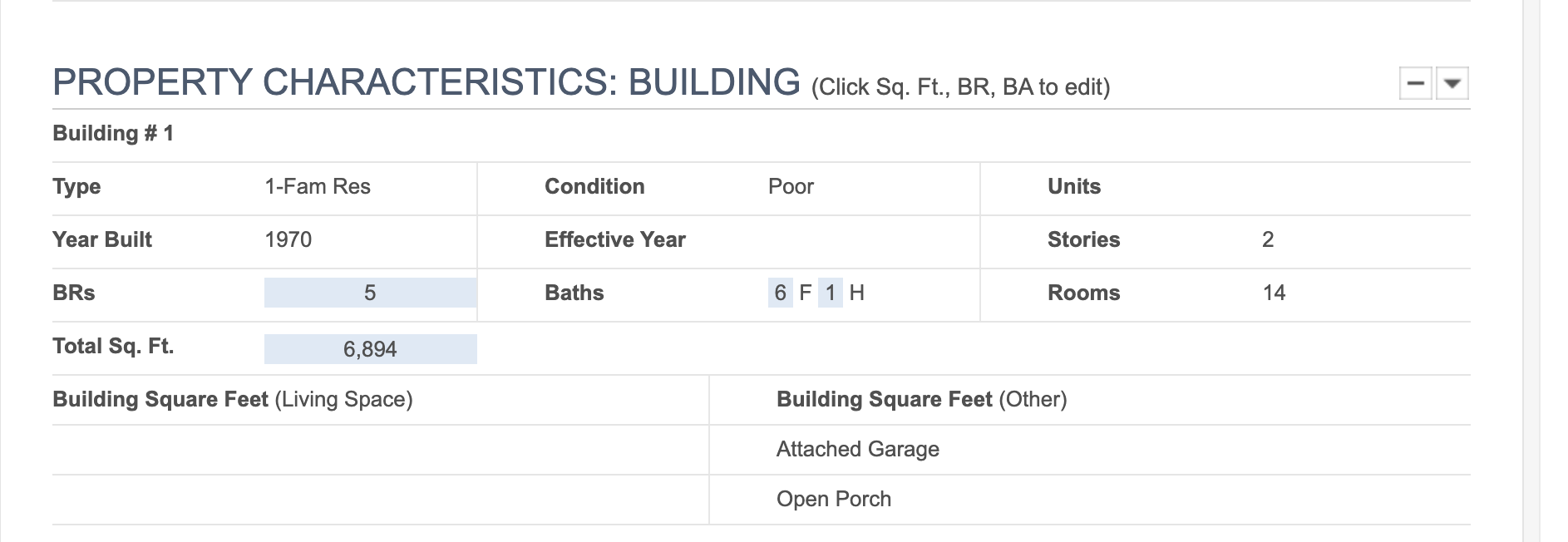
Task: Edit the BRs value 5
Action: [370, 293]
